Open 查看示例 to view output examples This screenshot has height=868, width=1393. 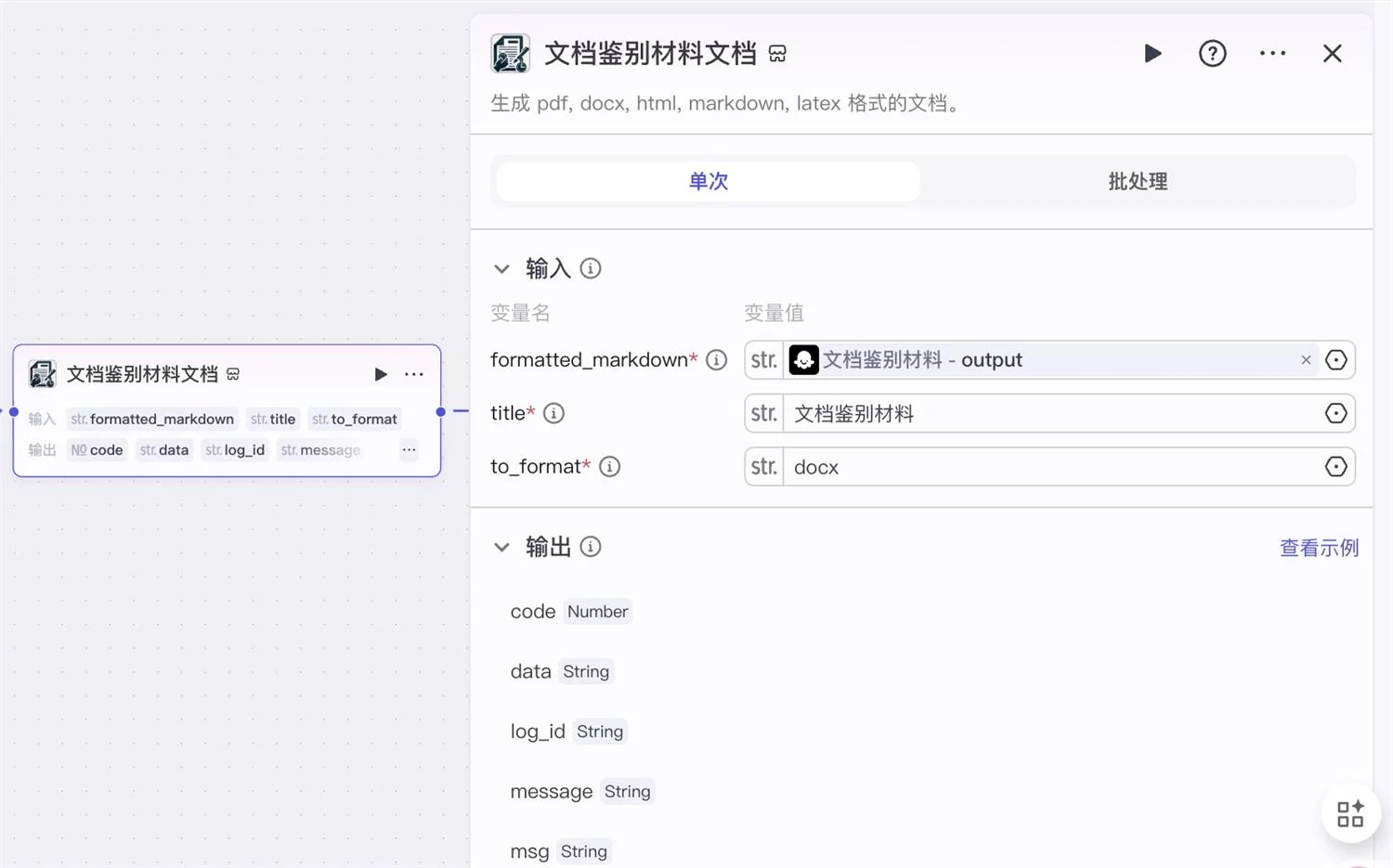(1319, 547)
